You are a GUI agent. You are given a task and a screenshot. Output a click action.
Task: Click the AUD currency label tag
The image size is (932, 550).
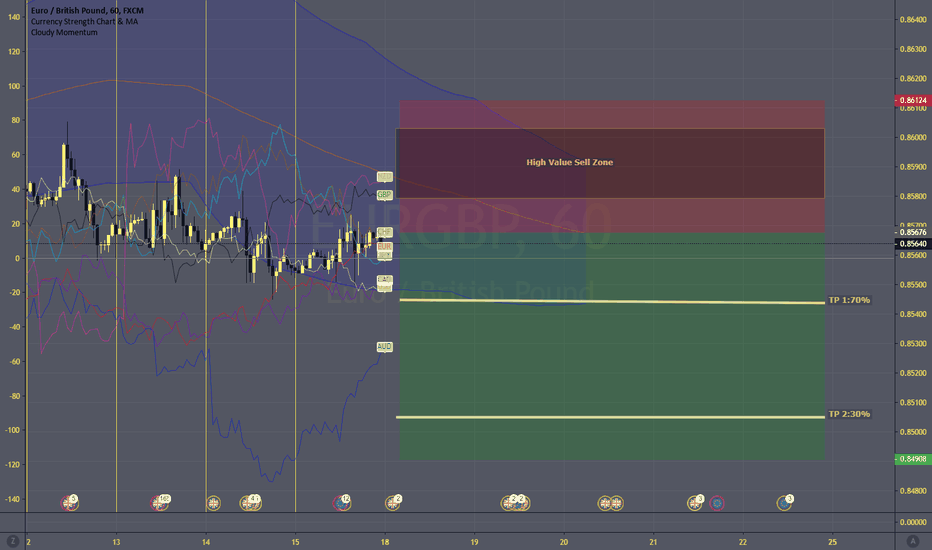(x=384, y=347)
